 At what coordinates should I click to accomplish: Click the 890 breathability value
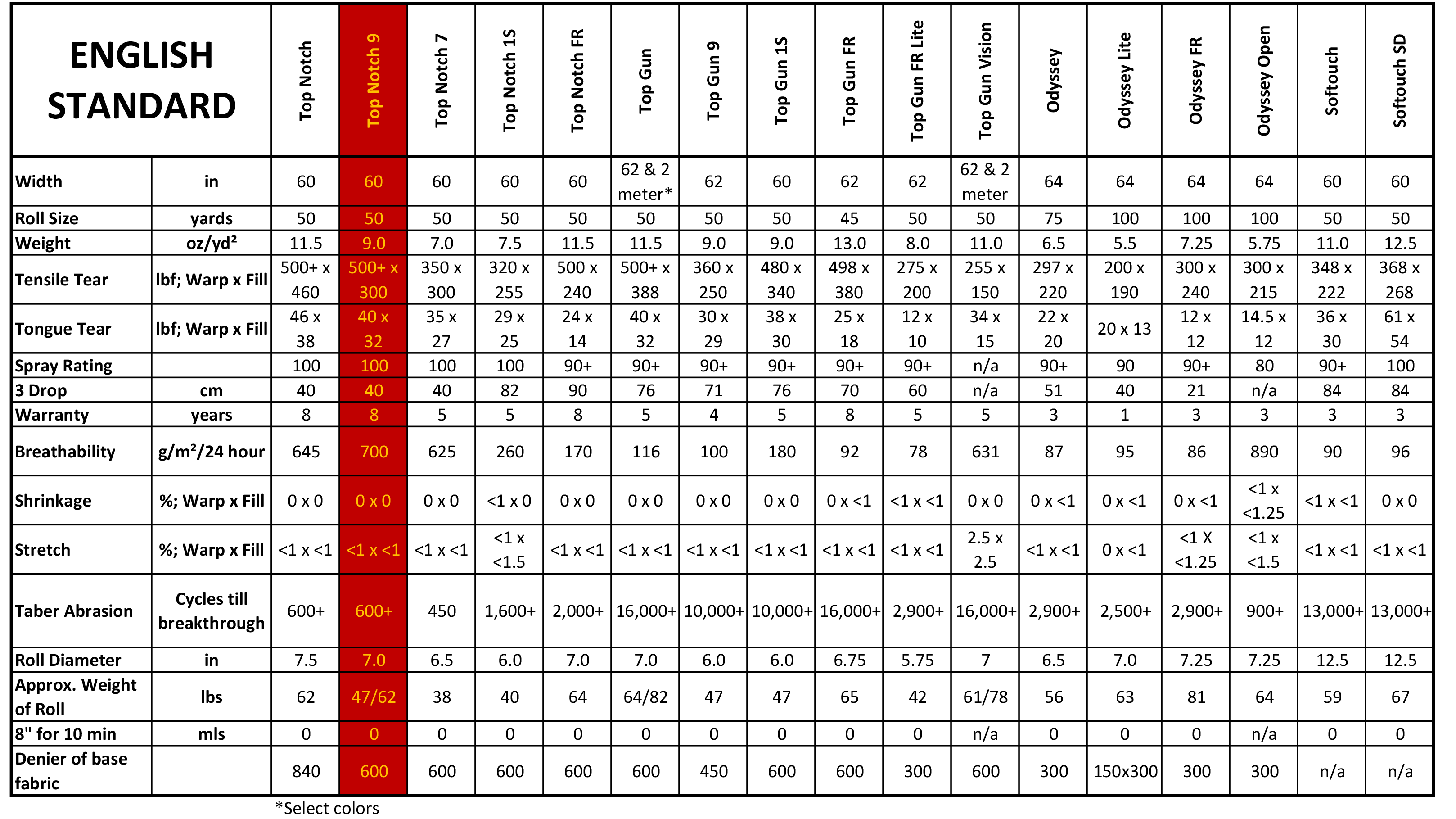point(1264,451)
